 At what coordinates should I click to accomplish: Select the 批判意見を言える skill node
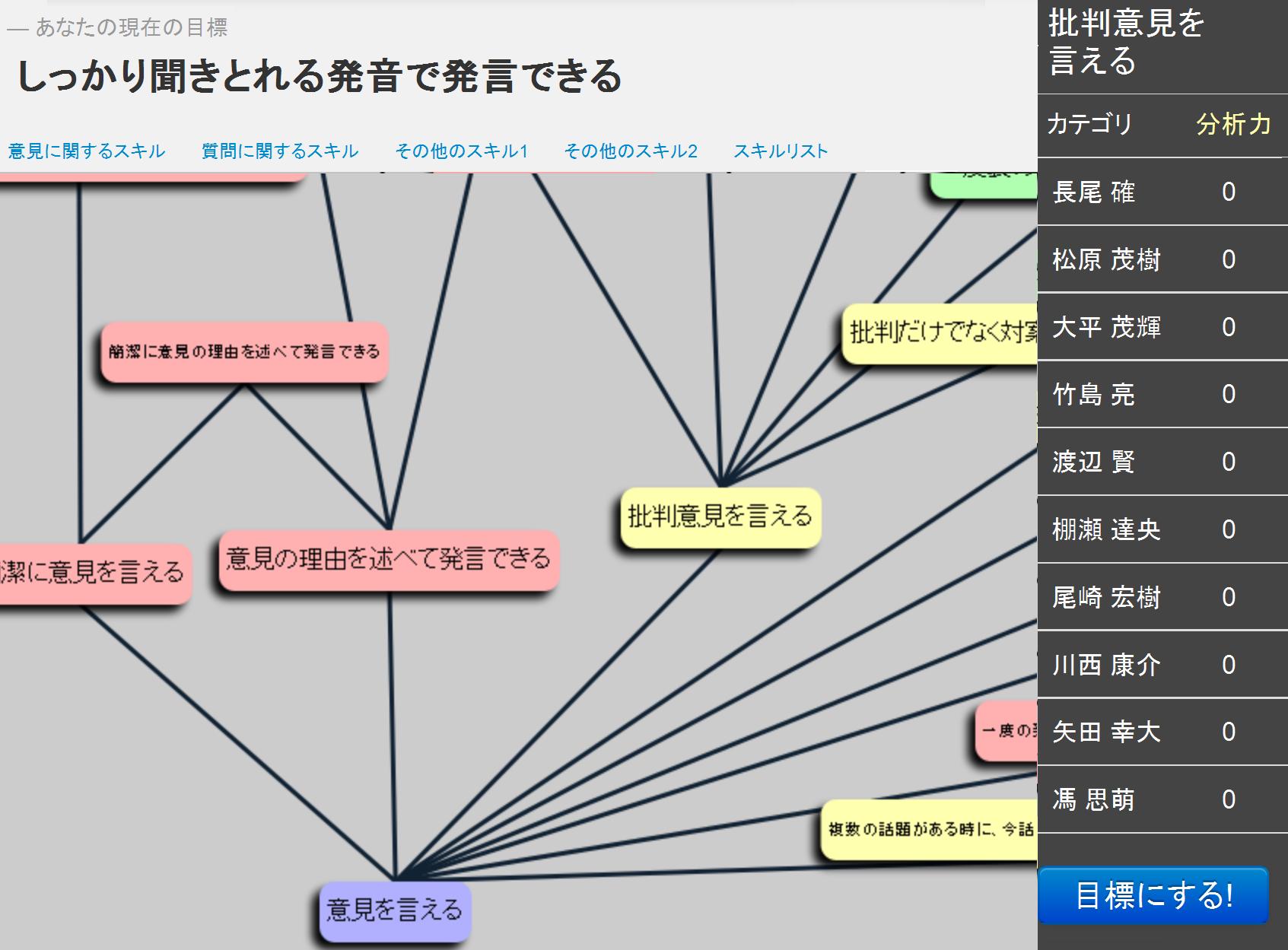click(x=720, y=517)
